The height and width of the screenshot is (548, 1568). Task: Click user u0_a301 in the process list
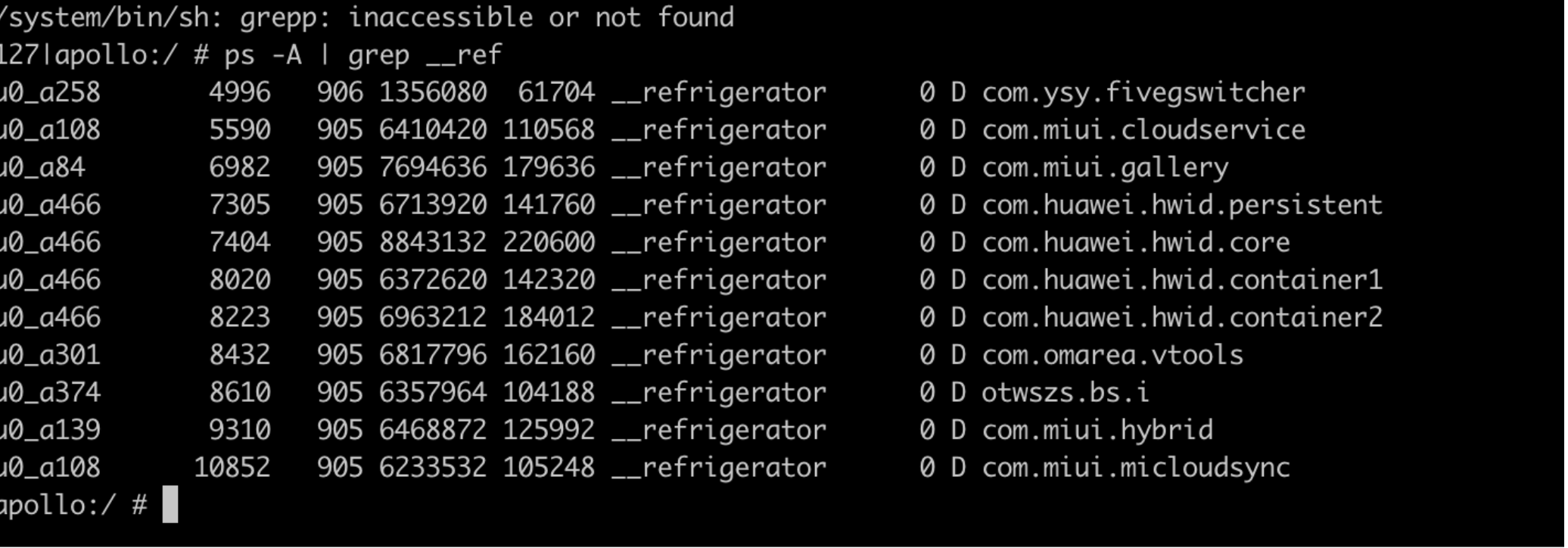[50, 355]
